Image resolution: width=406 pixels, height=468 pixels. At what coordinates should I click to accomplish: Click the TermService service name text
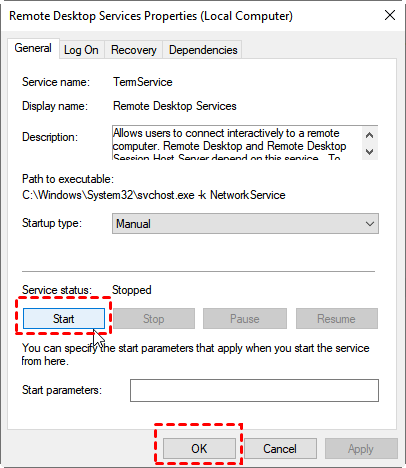tap(143, 82)
